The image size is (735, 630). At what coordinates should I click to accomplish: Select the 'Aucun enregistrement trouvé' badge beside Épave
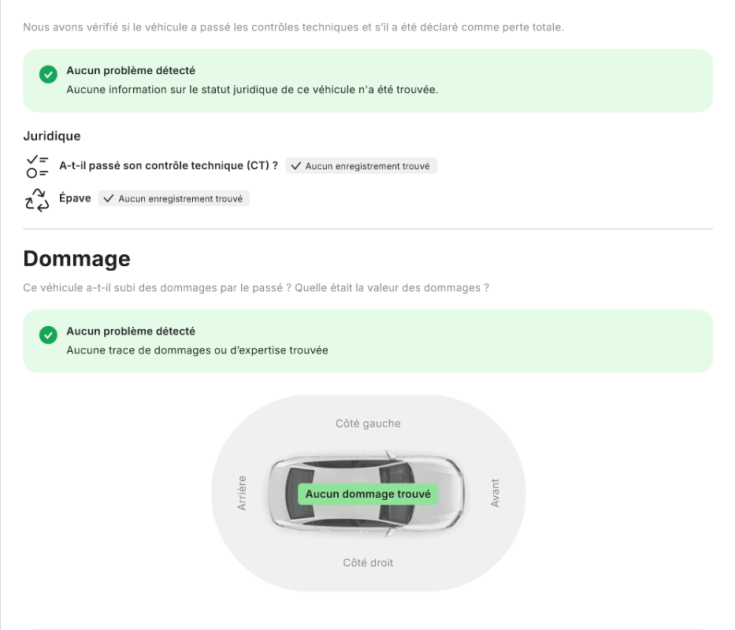tap(174, 199)
